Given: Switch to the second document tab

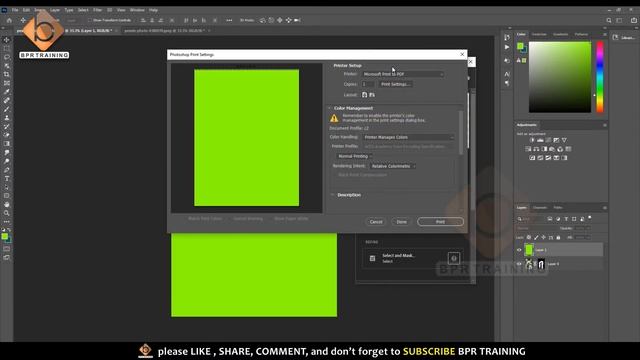Looking at the screenshot, I should 164,31.
